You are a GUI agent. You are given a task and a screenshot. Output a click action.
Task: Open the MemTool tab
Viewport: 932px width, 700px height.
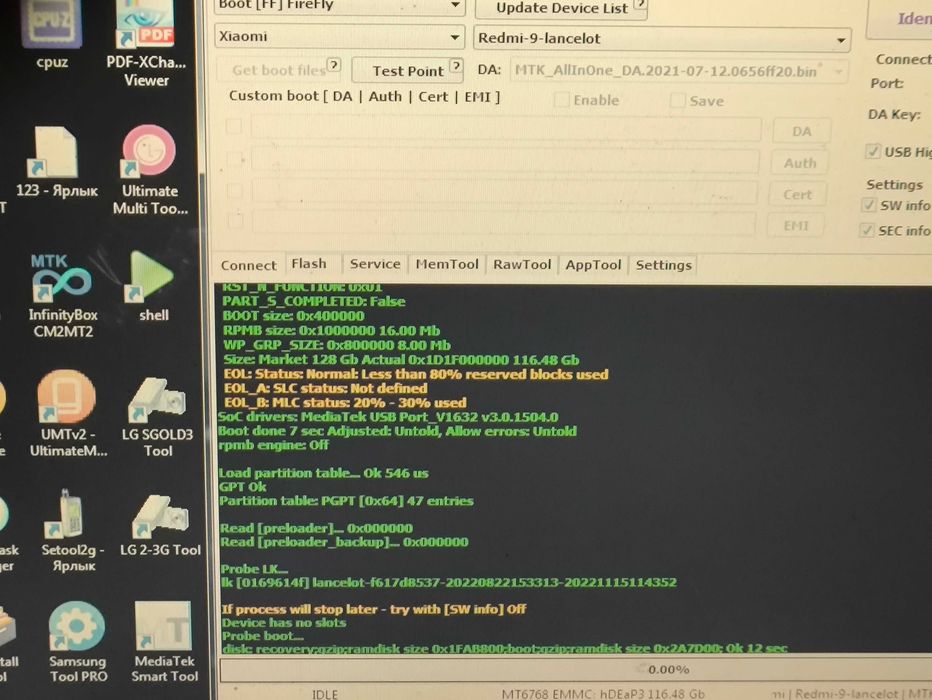point(447,264)
